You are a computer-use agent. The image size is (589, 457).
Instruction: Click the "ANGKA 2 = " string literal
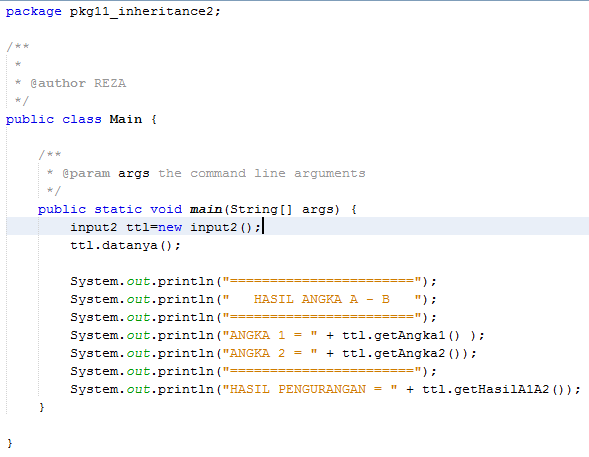click(270, 353)
